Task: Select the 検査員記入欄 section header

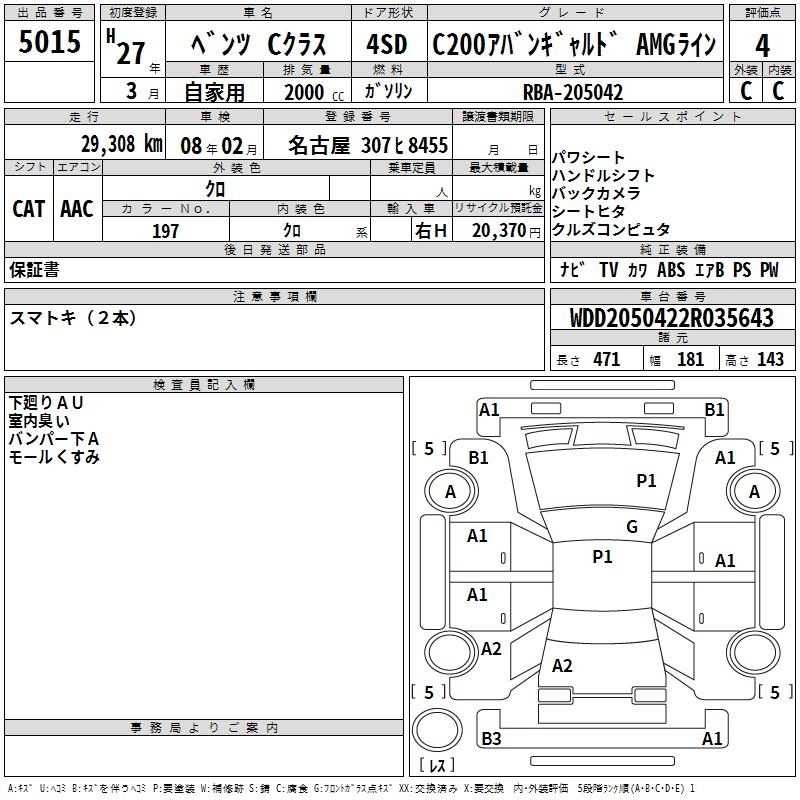Action: tap(204, 385)
